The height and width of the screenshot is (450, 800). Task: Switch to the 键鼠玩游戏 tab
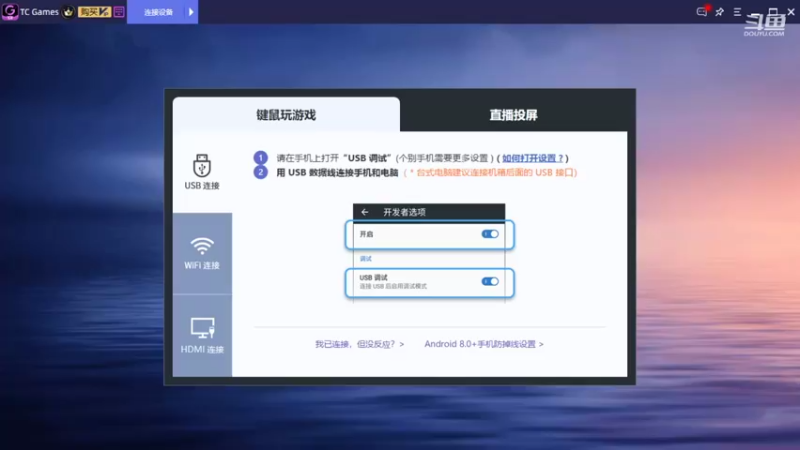(x=286, y=114)
